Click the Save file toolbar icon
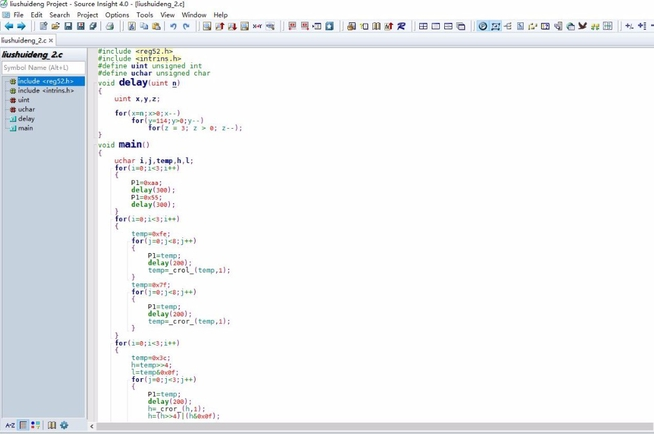The height and width of the screenshot is (434, 654). pyautogui.click(x=68, y=27)
